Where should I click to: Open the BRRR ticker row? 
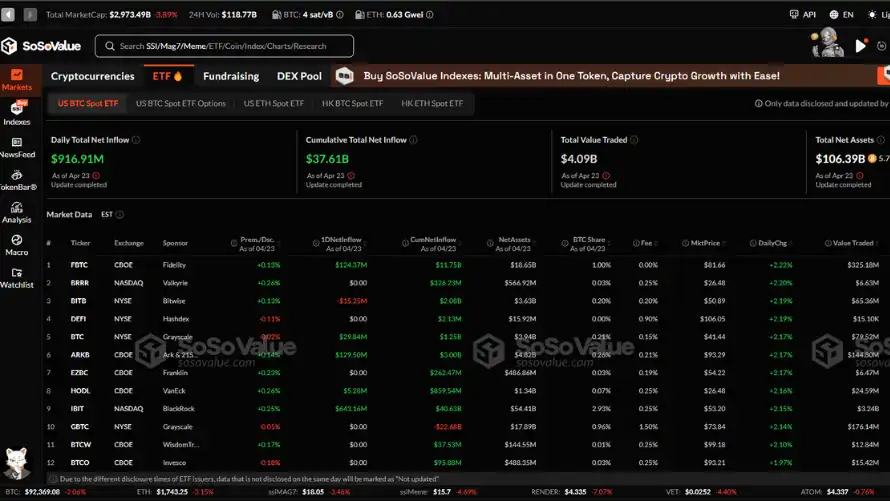point(466,283)
